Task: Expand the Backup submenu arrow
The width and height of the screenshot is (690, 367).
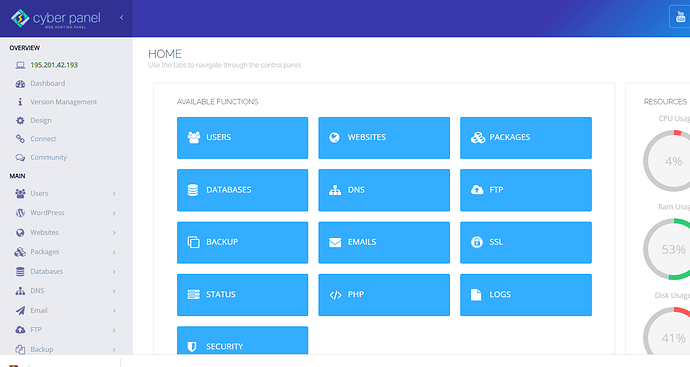Action: (x=114, y=350)
